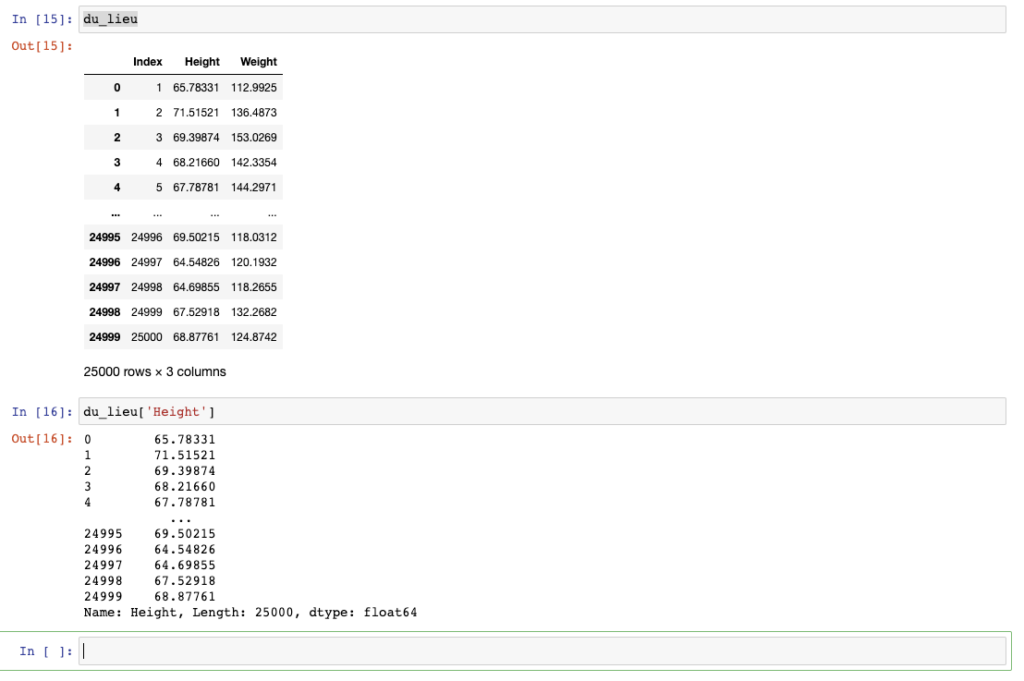The width and height of the screenshot is (1024, 681).
Task: Click row label 0 in the dataframe table
Action: [116, 87]
